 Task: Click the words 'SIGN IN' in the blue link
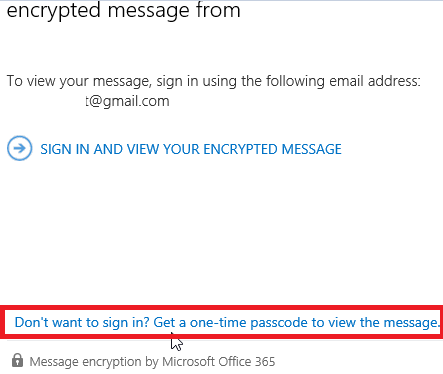65,149
